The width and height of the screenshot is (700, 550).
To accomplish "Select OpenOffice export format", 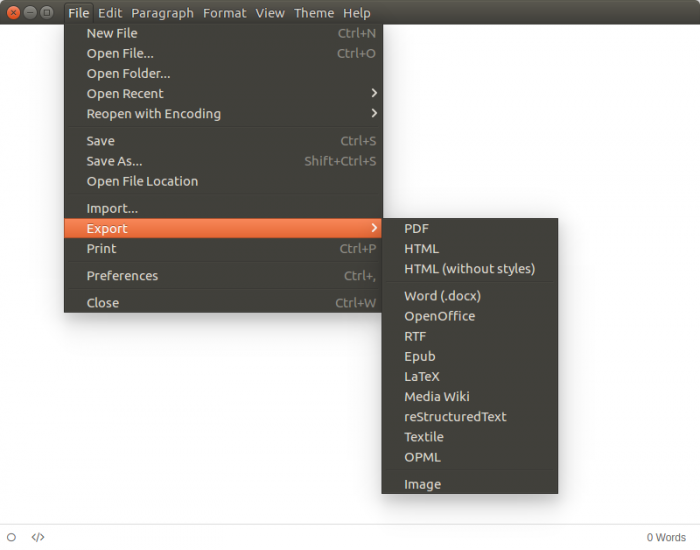I will tap(439, 316).
